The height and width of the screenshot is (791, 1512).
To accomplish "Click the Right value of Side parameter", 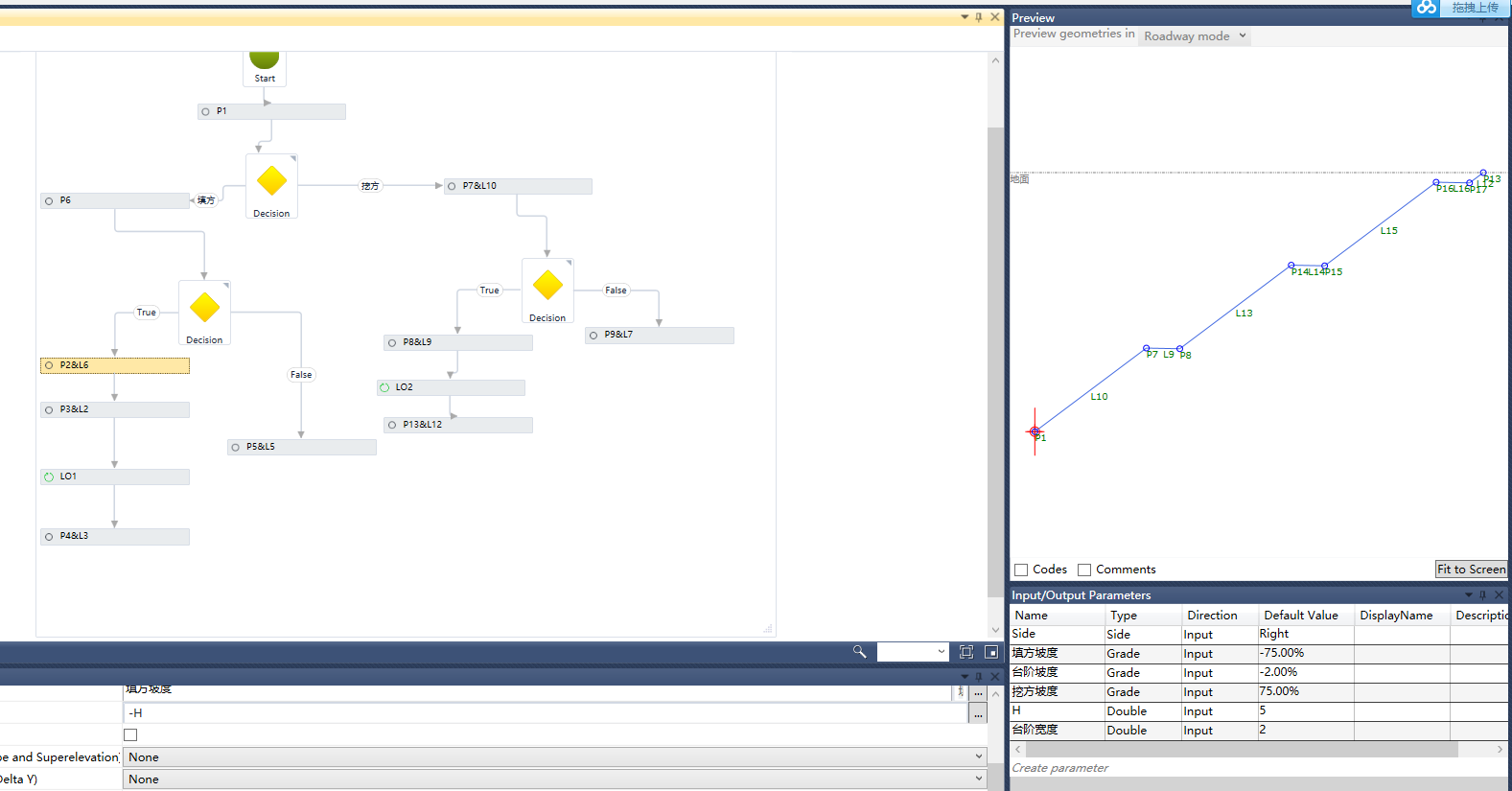I will [x=1305, y=634].
